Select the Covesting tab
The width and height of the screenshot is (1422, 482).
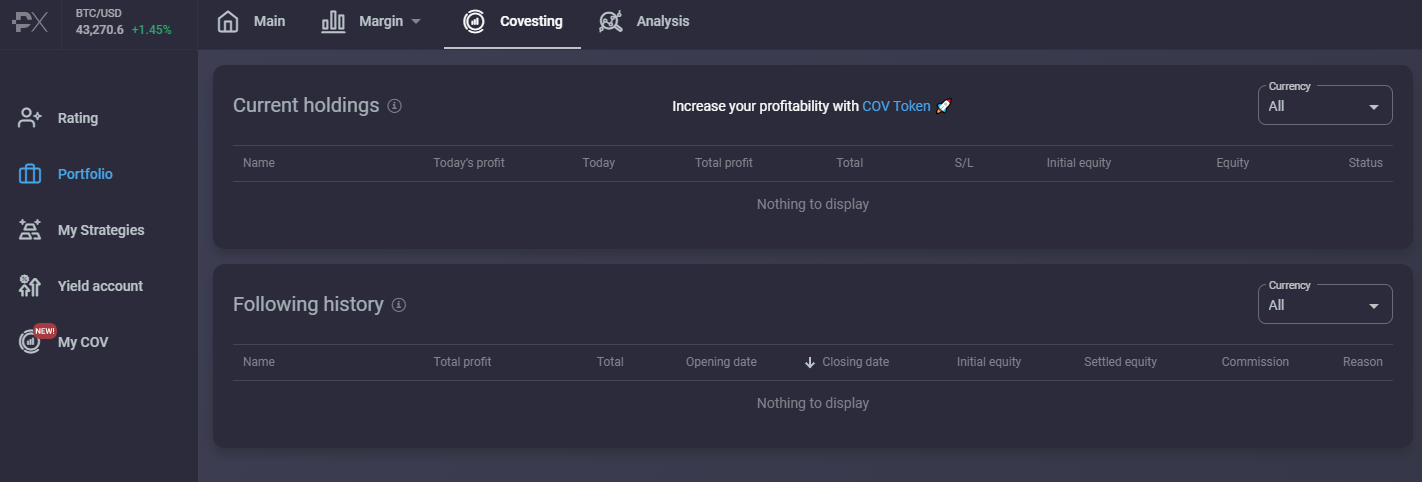(x=512, y=22)
